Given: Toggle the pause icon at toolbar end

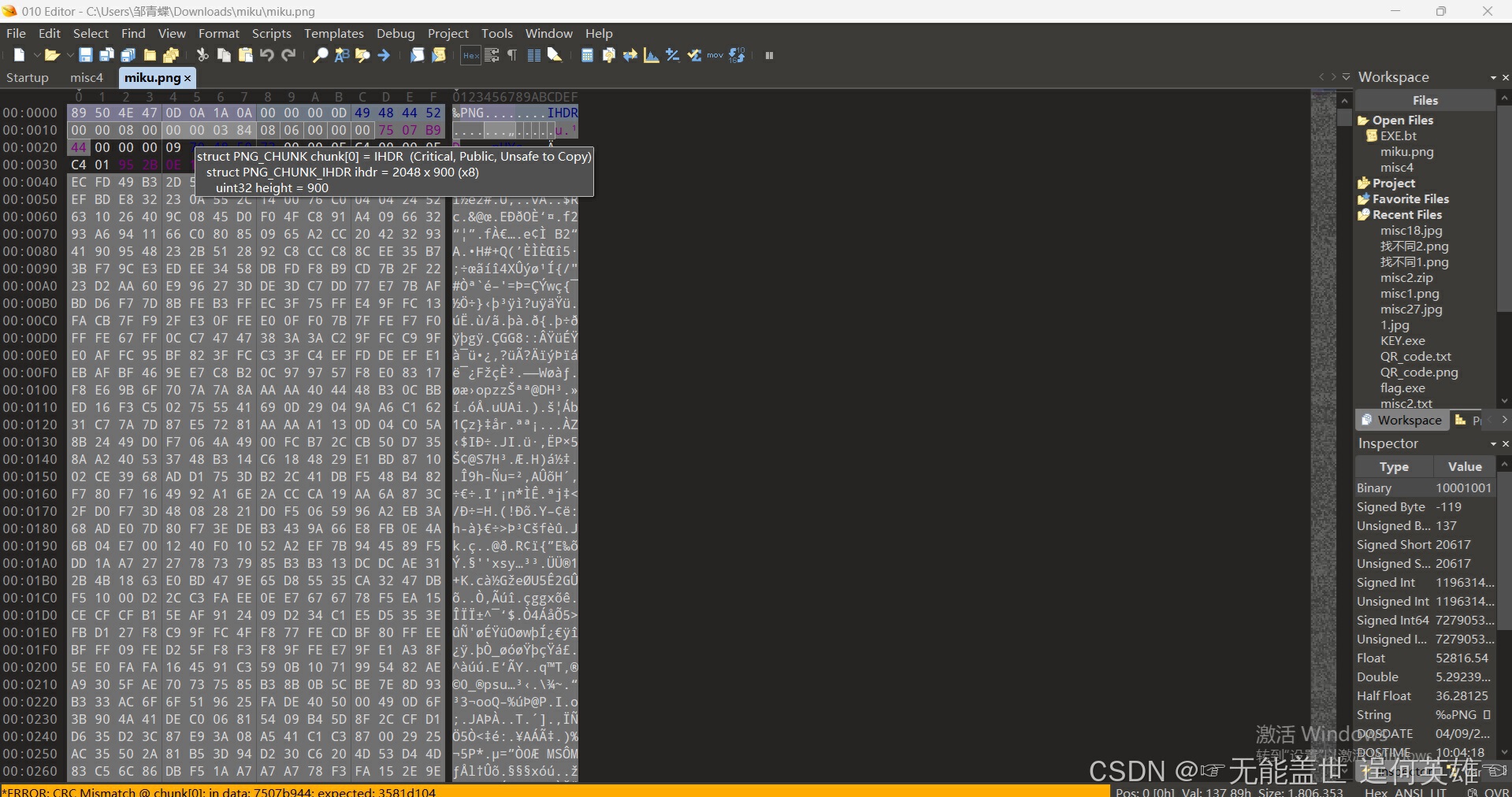Looking at the screenshot, I should pos(769,55).
